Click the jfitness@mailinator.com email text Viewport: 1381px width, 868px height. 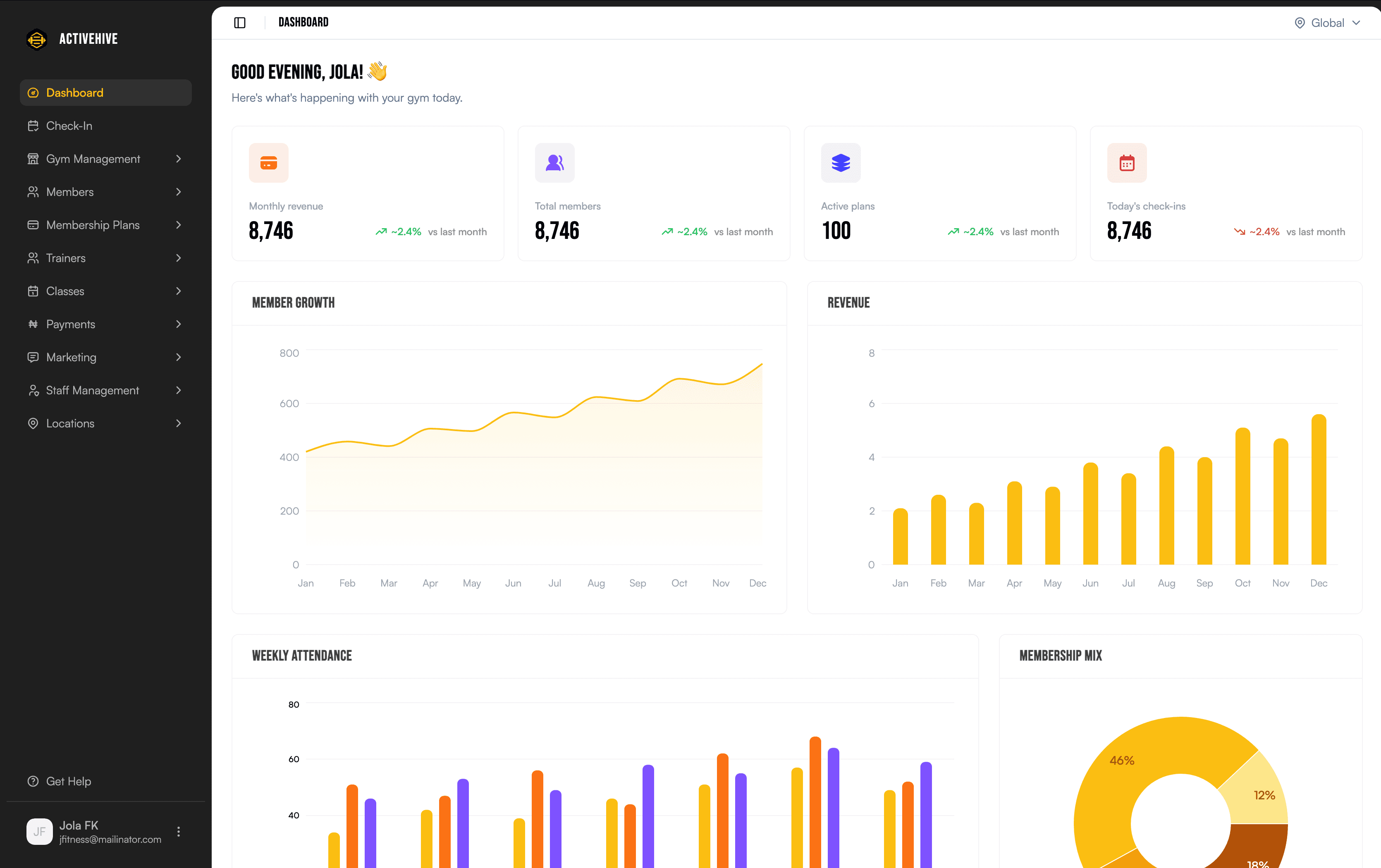pyautogui.click(x=110, y=840)
